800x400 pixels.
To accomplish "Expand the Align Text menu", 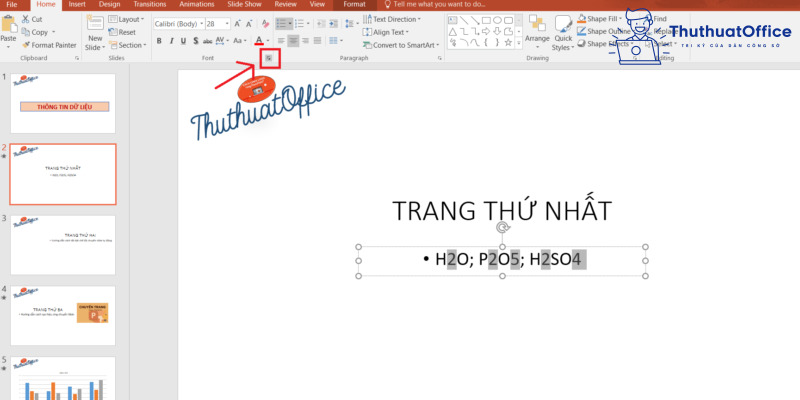I will coord(386,32).
